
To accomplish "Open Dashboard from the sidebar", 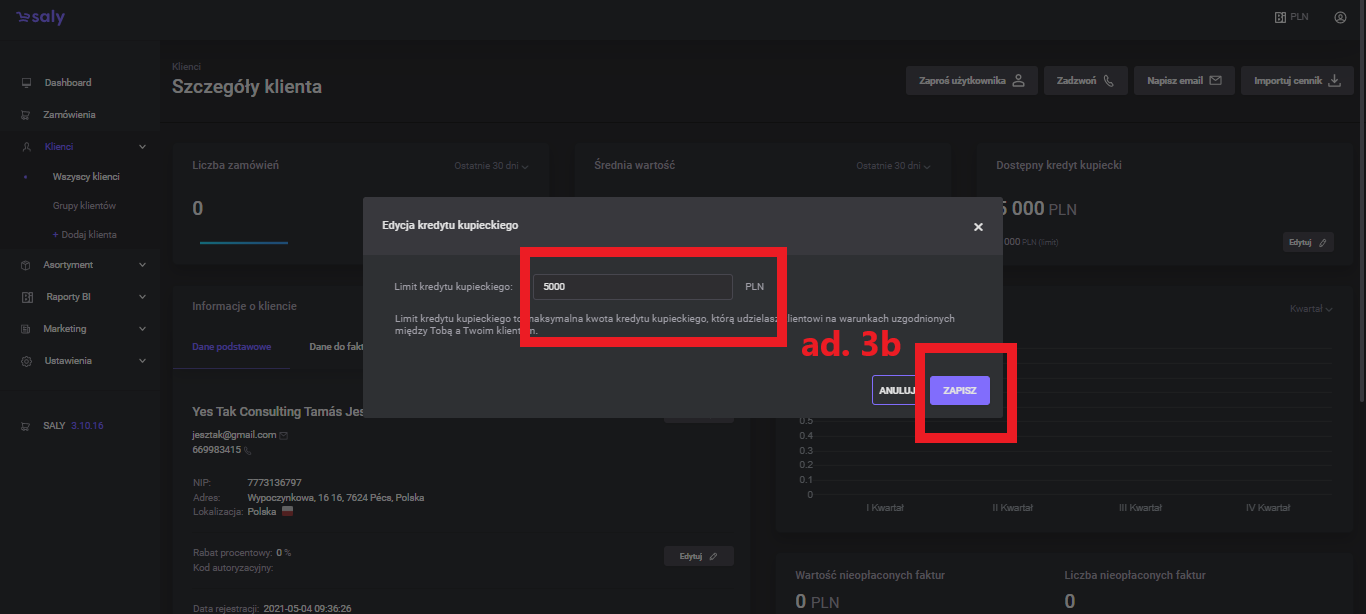I will [67, 83].
